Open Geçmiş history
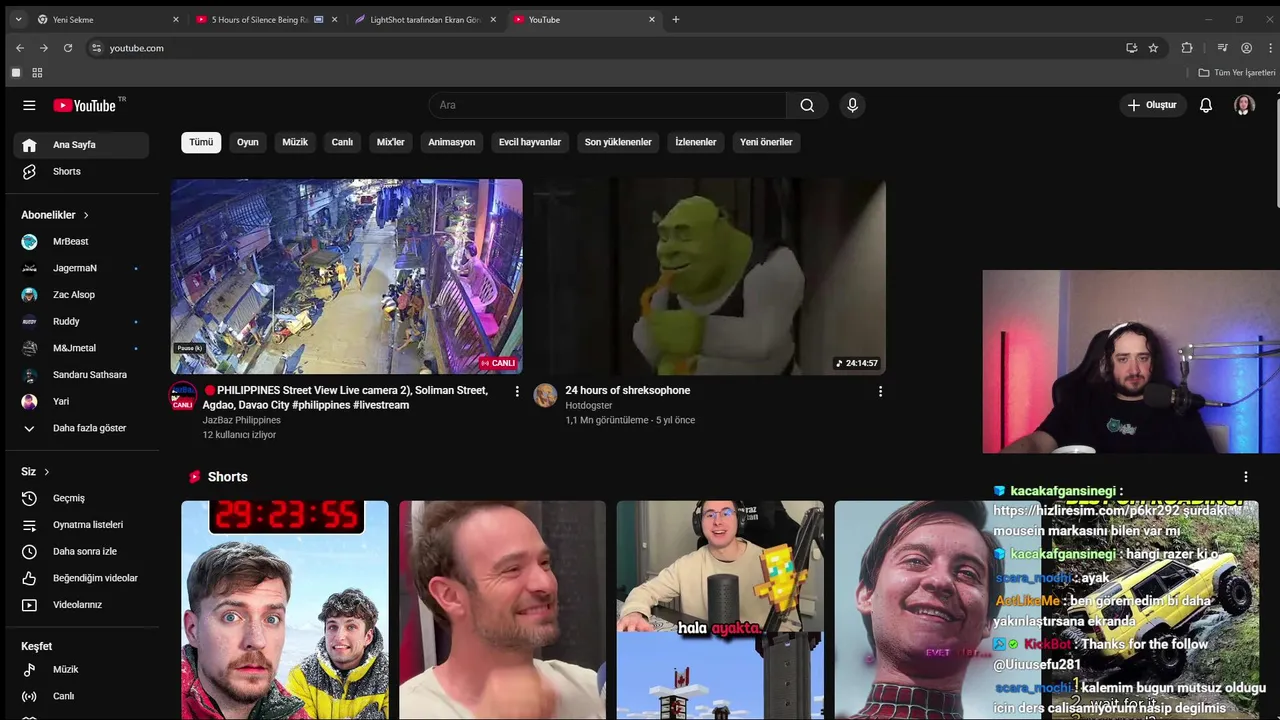 coord(81,498)
